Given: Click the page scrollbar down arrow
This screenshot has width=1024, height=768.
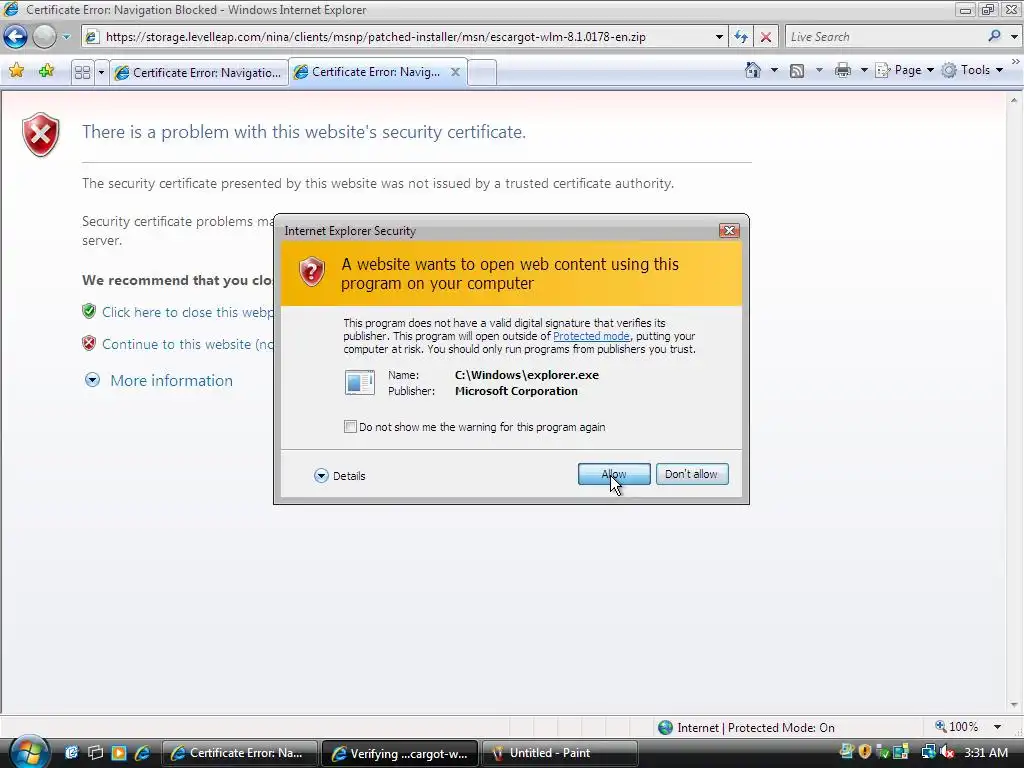Looking at the screenshot, I should click(1014, 705).
